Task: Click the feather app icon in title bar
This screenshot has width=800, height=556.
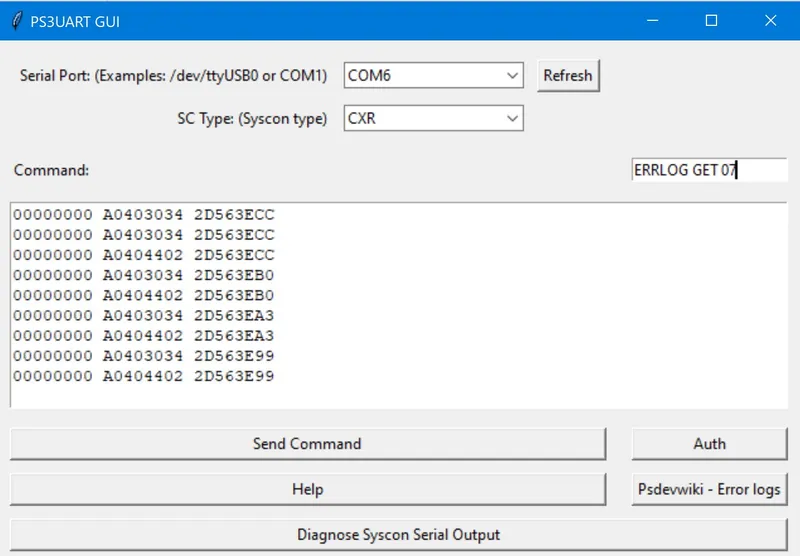Action: coord(17,20)
